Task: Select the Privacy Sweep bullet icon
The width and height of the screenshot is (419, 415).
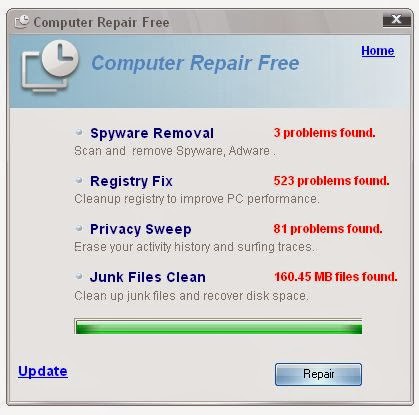Action: coord(79,228)
